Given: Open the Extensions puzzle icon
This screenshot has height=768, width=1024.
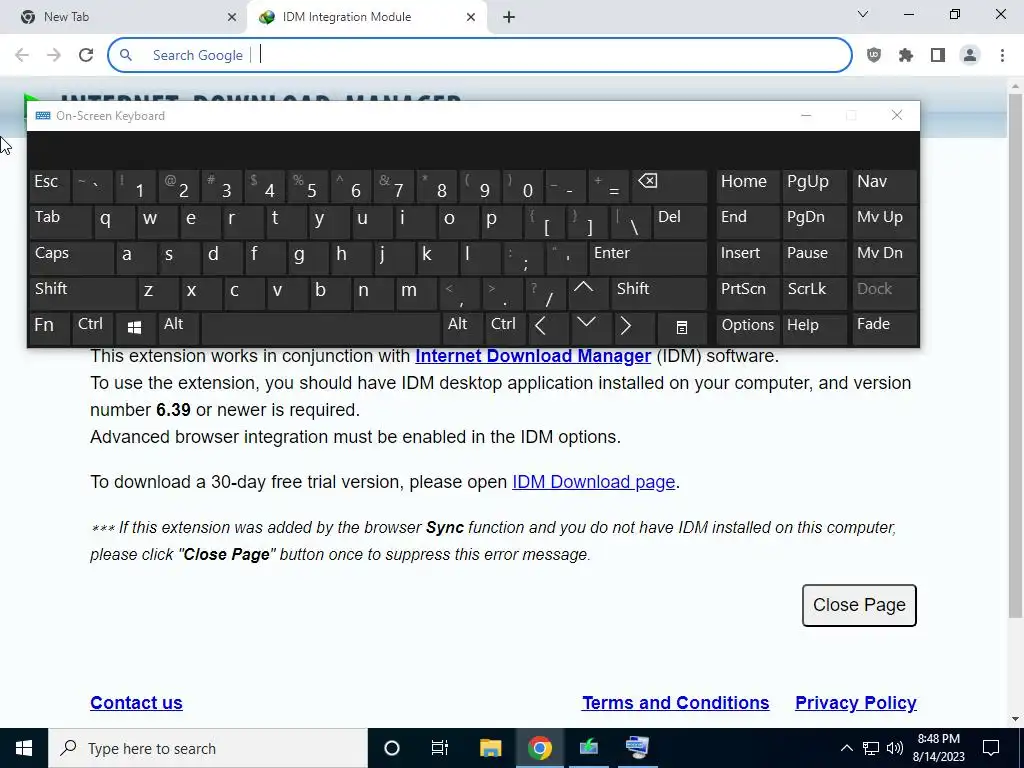Looking at the screenshot, I should 906,55.
